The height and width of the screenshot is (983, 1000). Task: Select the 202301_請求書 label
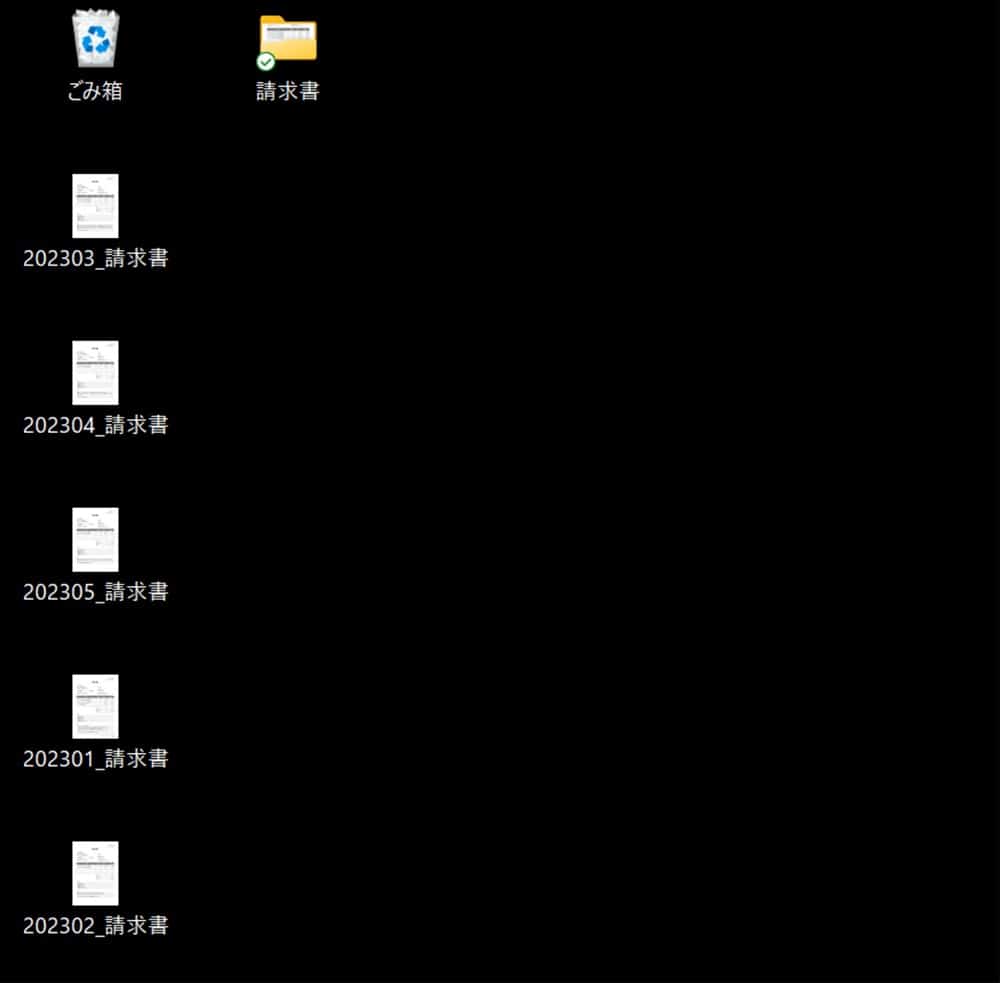[x=95, y=759]
